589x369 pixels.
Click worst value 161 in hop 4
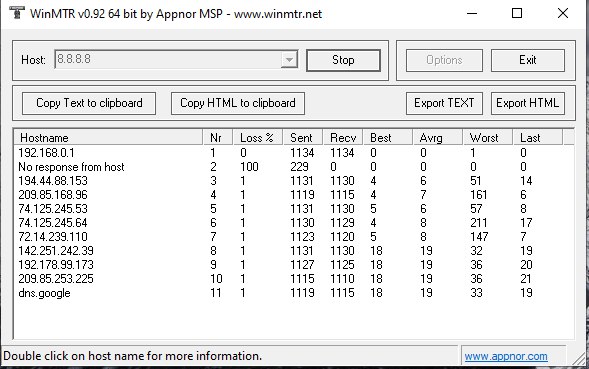click(479, 195)
